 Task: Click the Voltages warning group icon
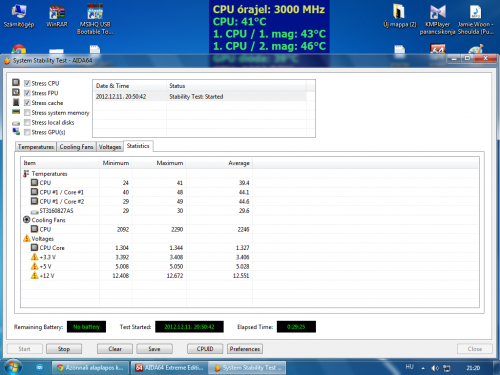pos(27,238)
